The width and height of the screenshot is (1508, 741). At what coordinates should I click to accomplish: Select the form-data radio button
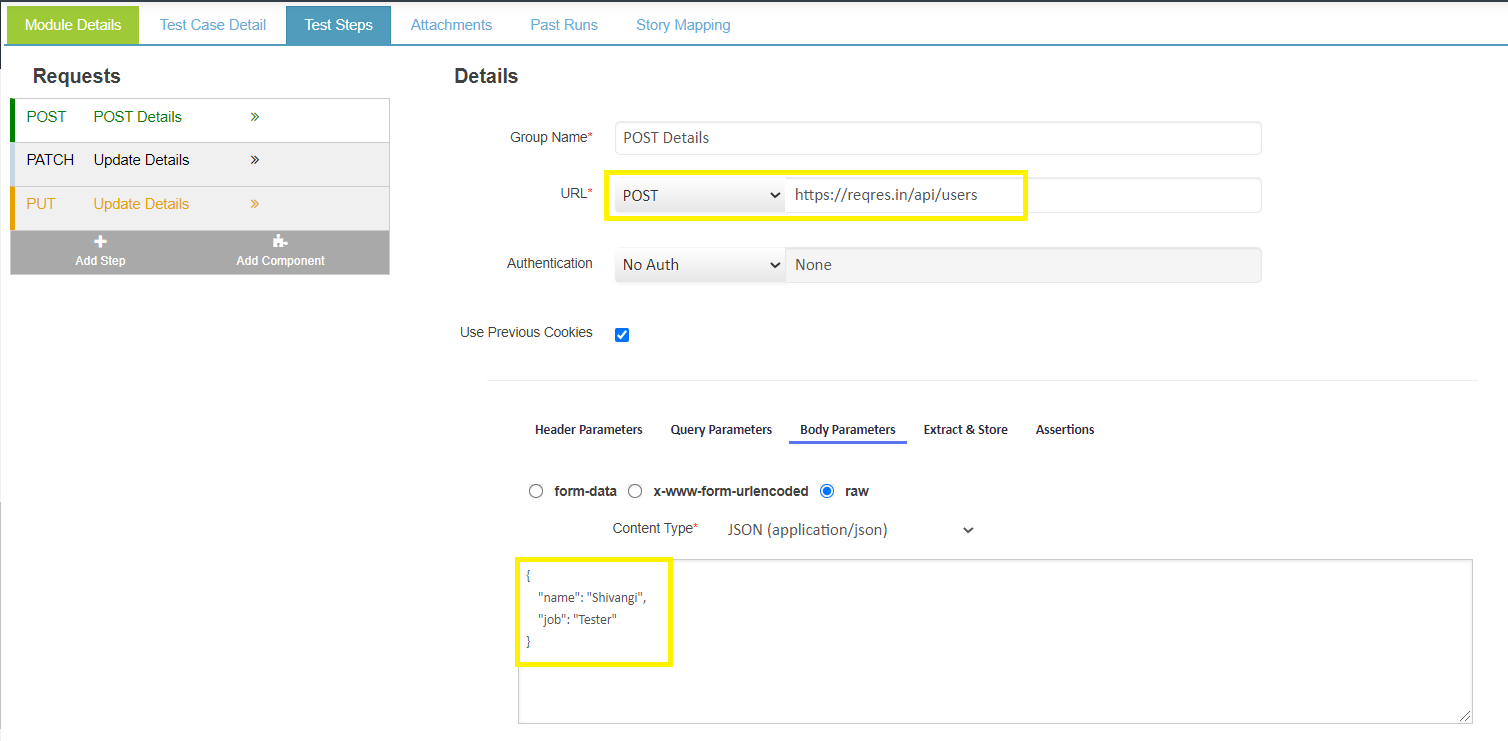pyautogui.click(x=536, y=491)
